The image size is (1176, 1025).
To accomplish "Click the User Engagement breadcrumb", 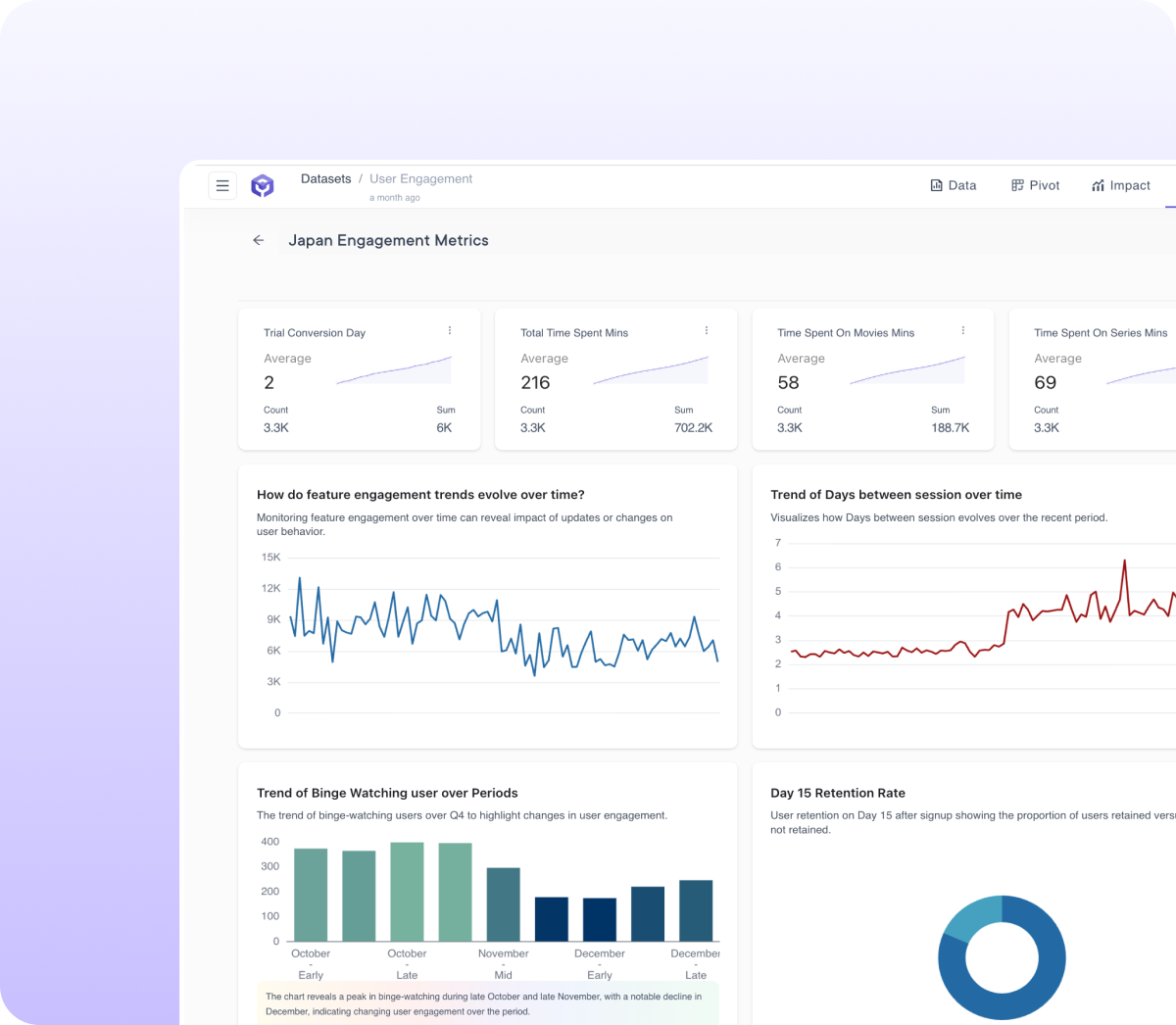I will coord(420,178).
